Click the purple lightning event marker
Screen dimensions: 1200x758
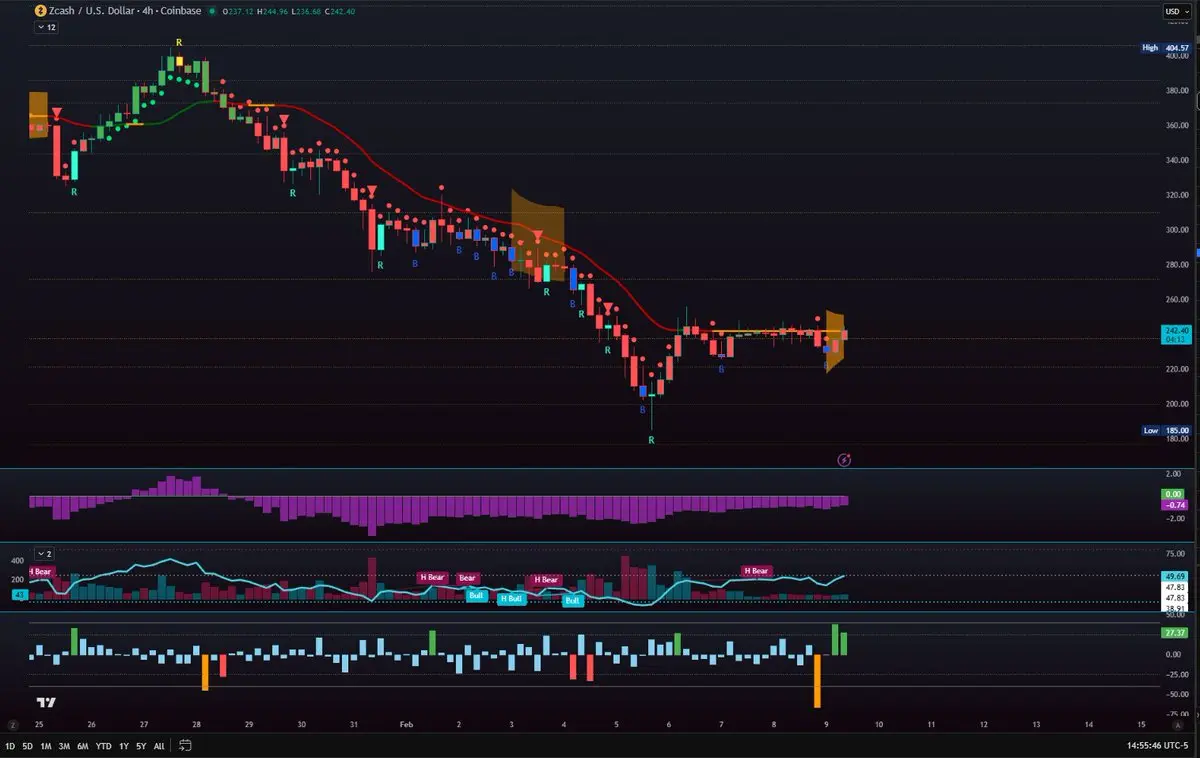click(x=844, y=460)
